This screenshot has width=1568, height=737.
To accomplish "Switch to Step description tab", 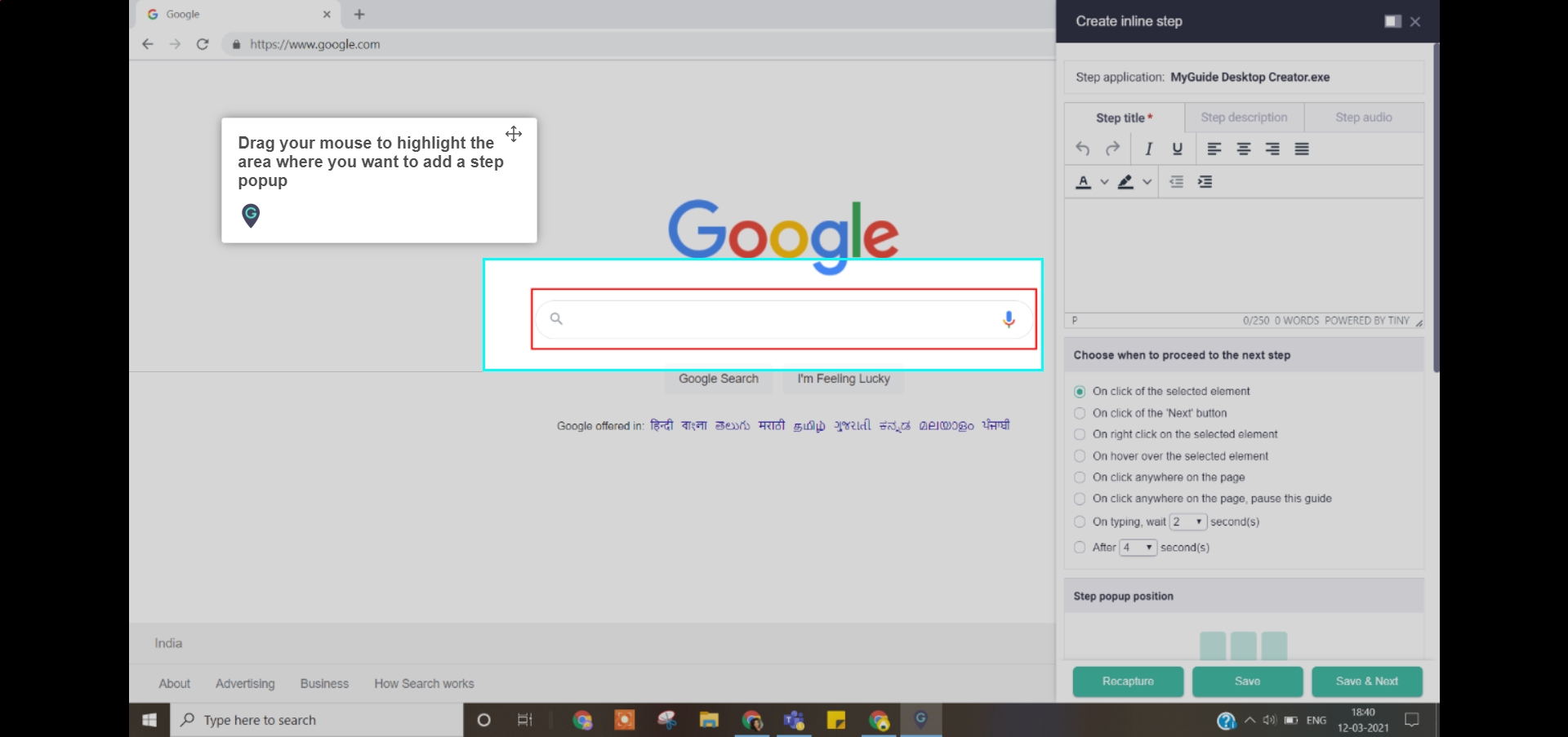I will 1244,118.
